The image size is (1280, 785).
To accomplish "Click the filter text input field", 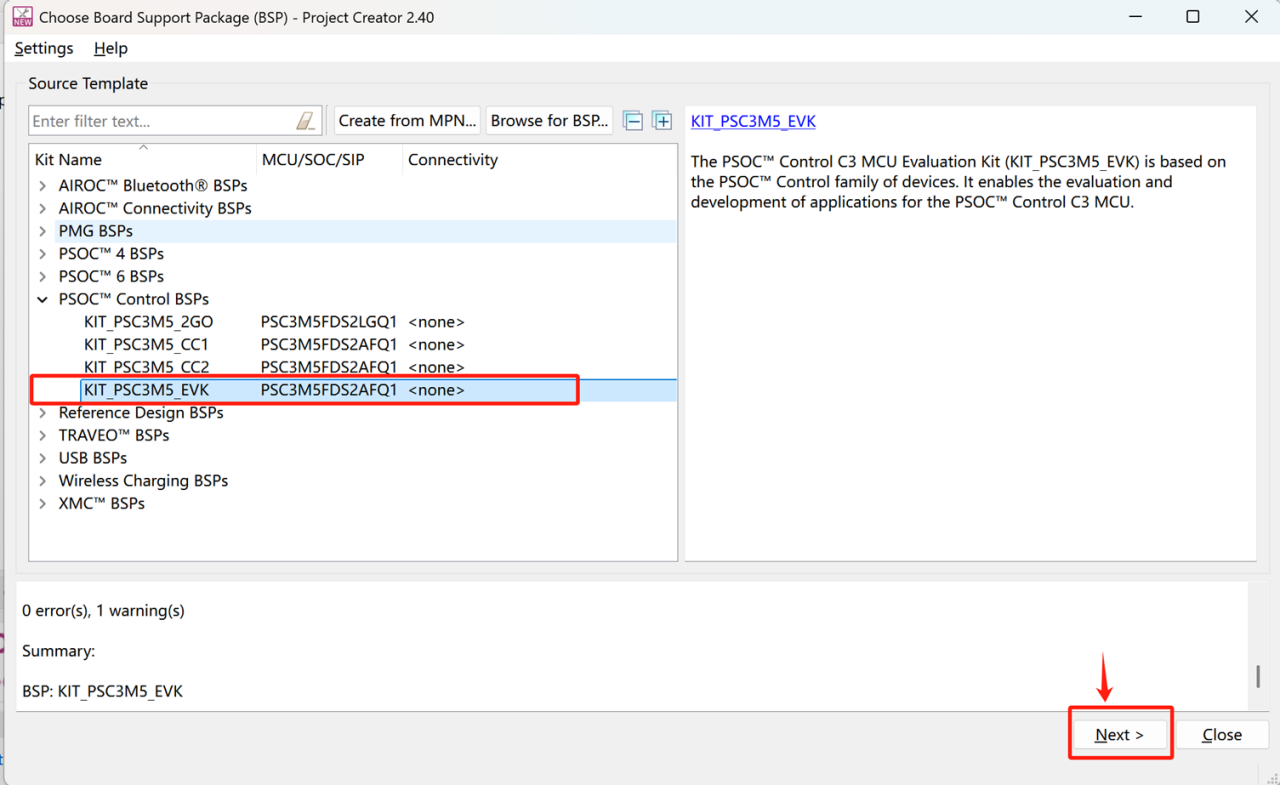I will 160,121.
